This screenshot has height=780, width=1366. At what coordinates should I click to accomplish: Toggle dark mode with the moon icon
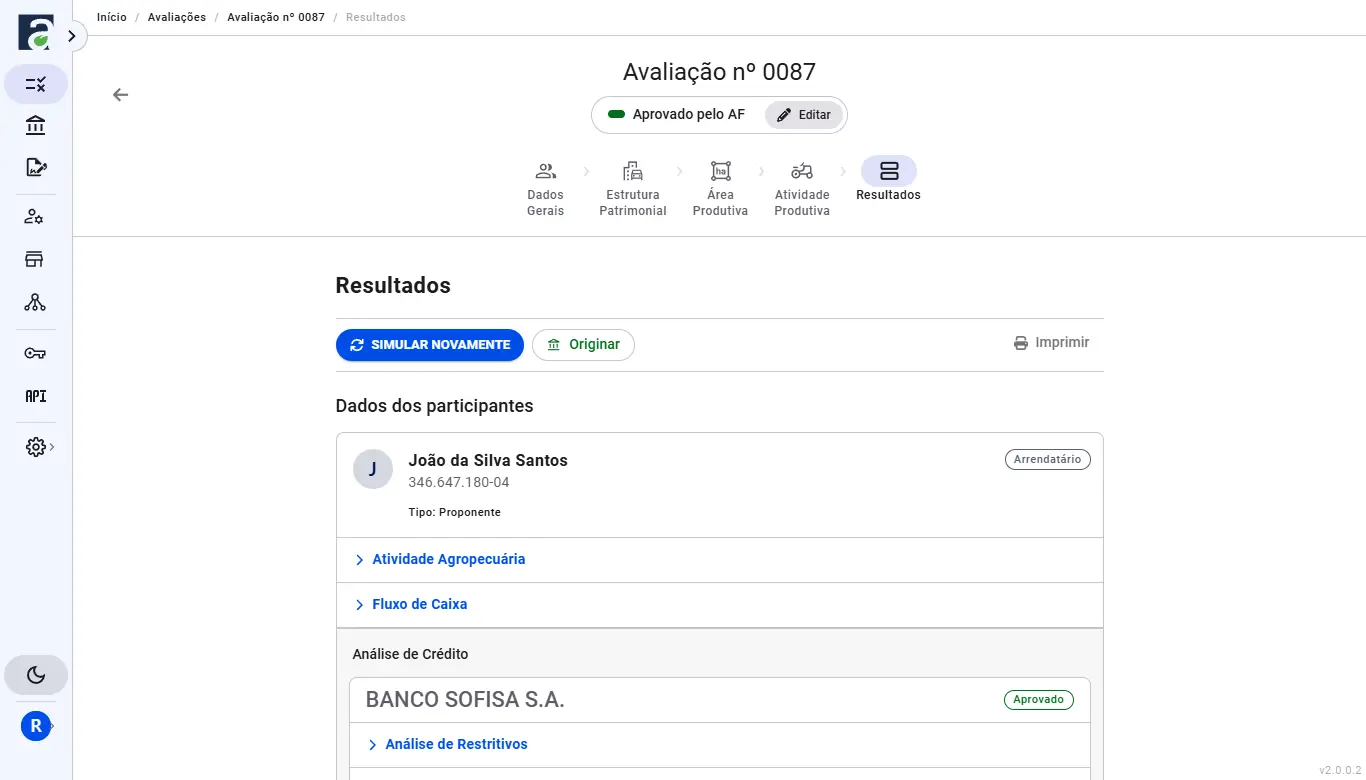[x=36, y=675]
